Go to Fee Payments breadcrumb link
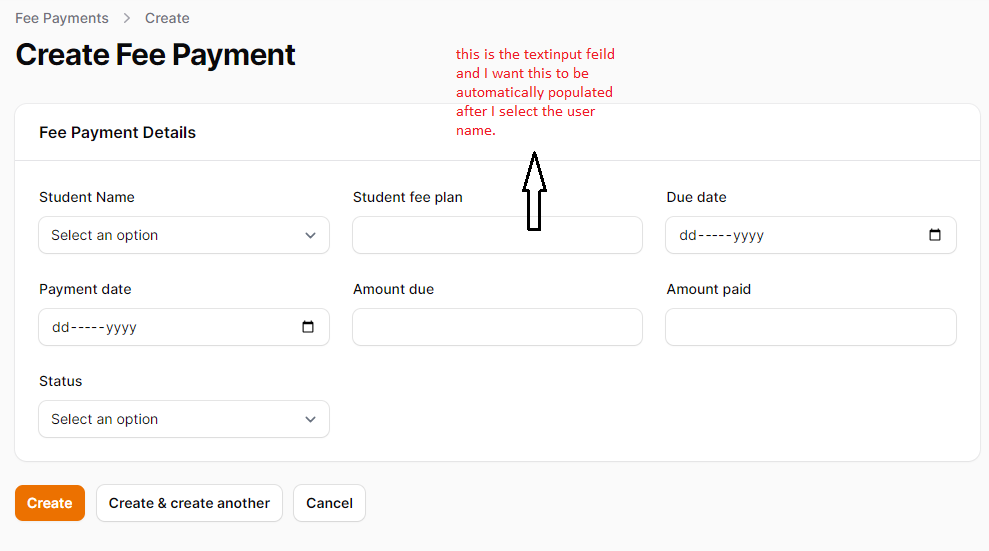 click(x=62, y=18)
